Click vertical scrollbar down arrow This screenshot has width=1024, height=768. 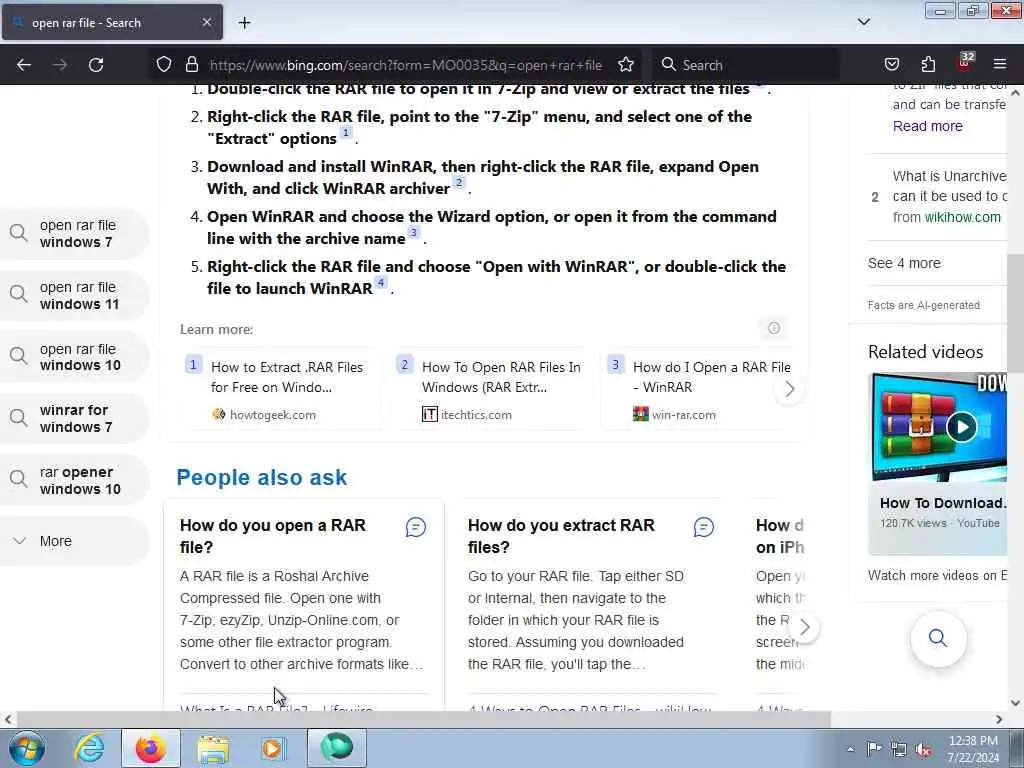coord(1015,703)
